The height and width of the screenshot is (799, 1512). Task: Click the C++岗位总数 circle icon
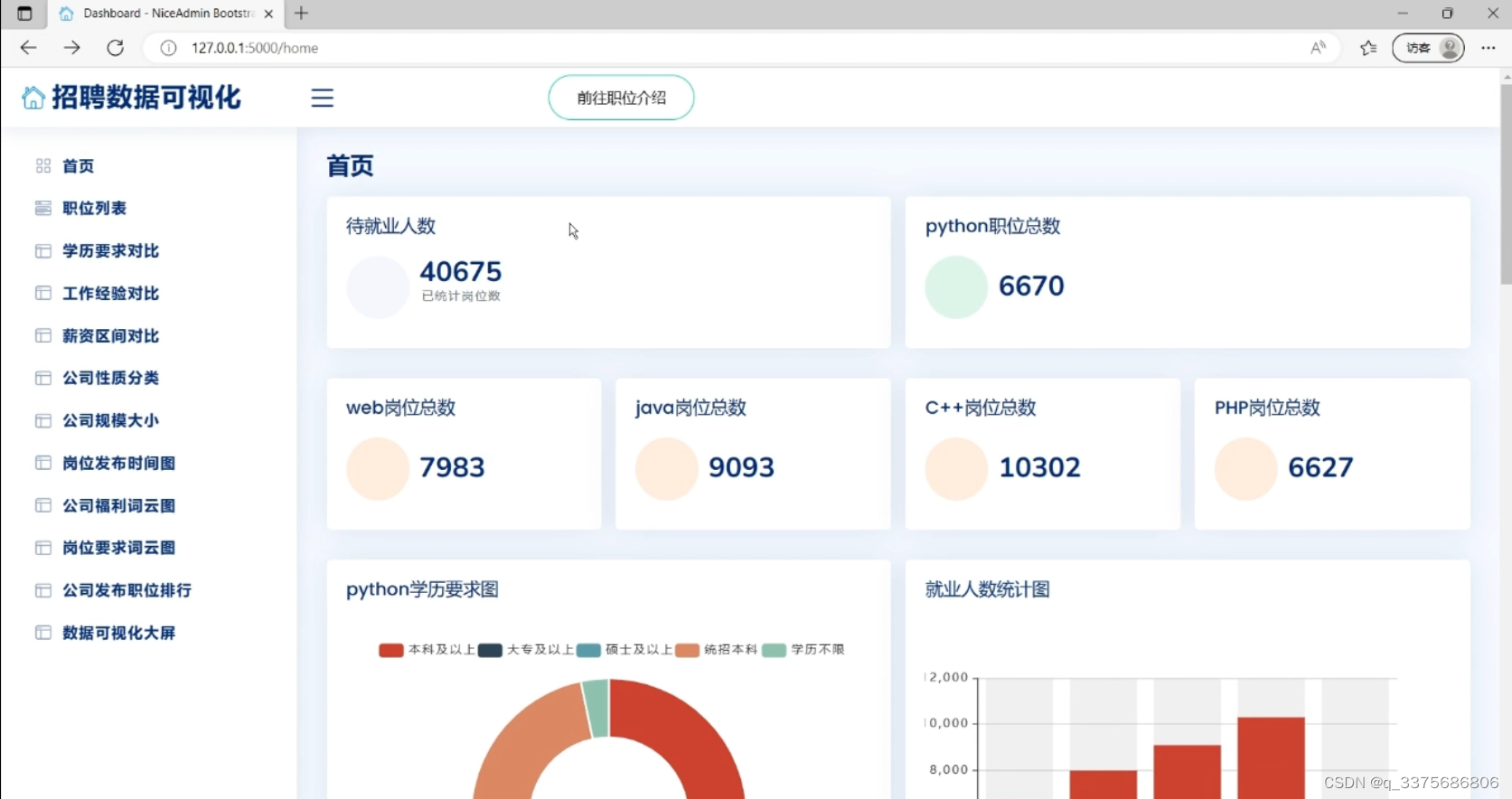[x=956, y=468]
